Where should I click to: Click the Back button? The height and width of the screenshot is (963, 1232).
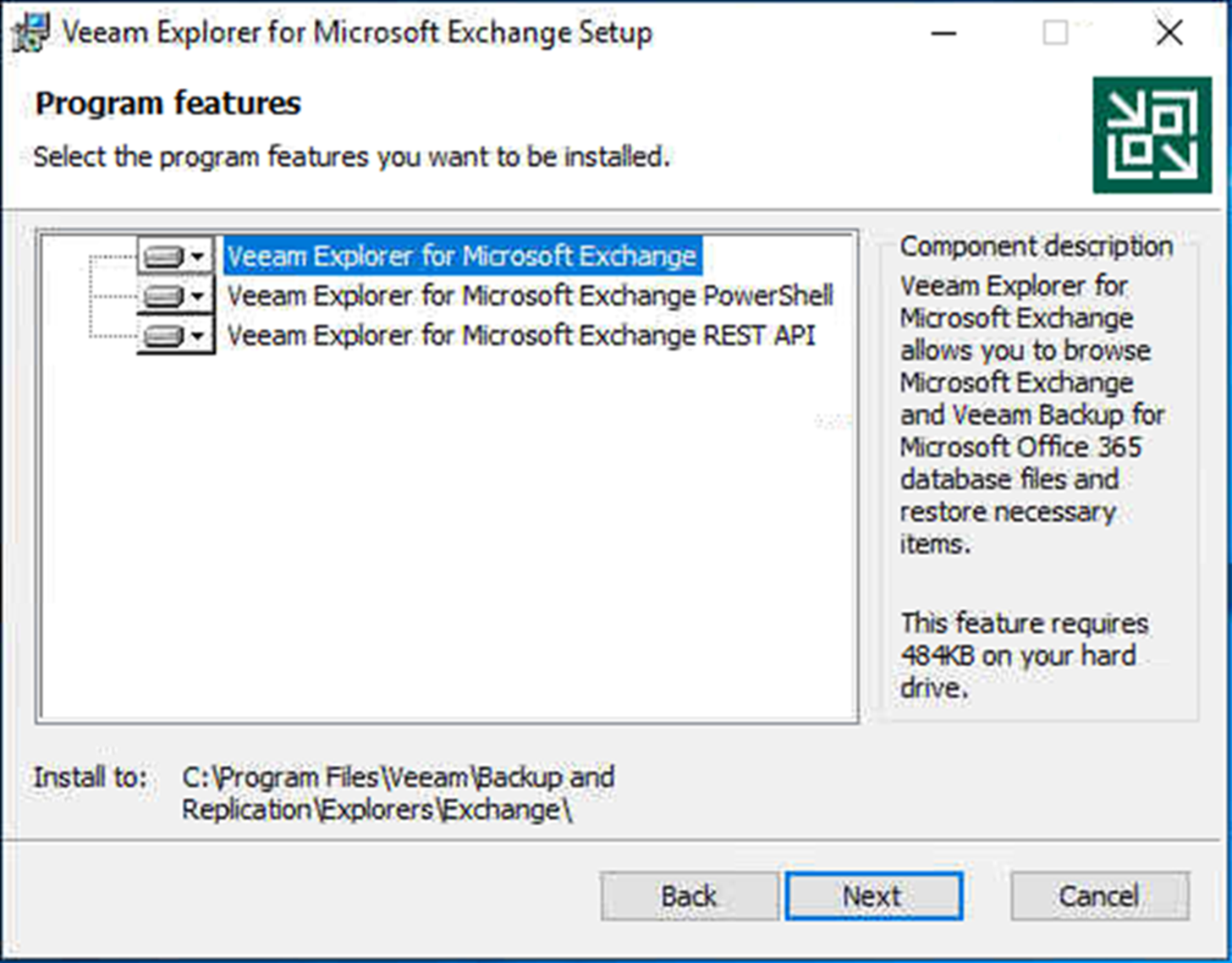point(689,895)
